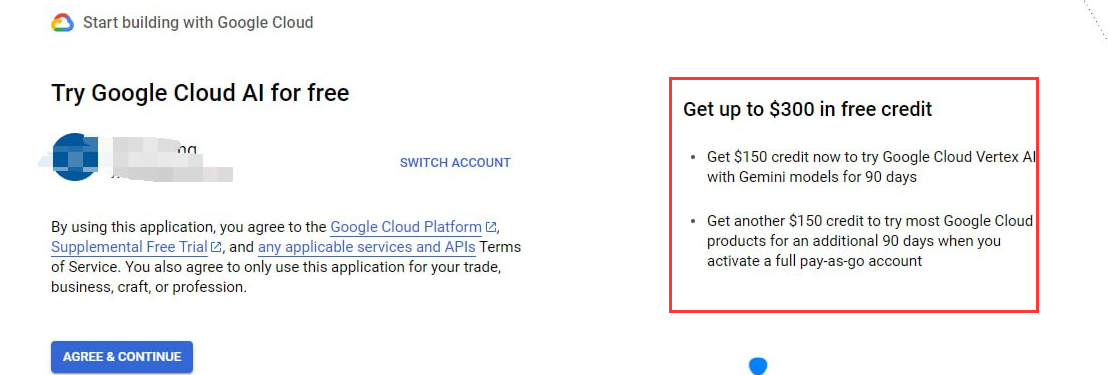
Task: Click the 'Get $150 credit now' bullet text
Action: pyautogui.click(x=871, y=167)
